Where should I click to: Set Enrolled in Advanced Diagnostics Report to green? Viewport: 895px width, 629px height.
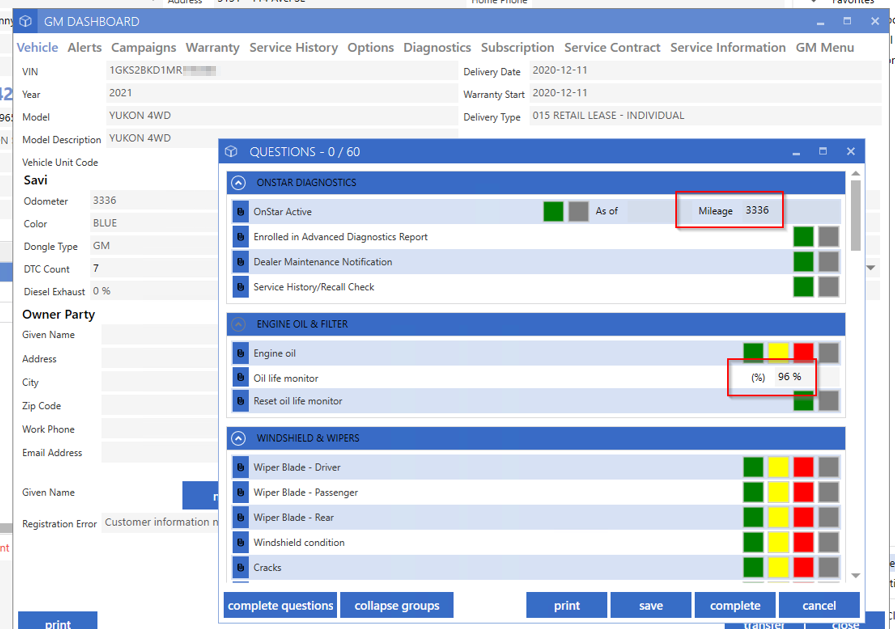[803, 236]
